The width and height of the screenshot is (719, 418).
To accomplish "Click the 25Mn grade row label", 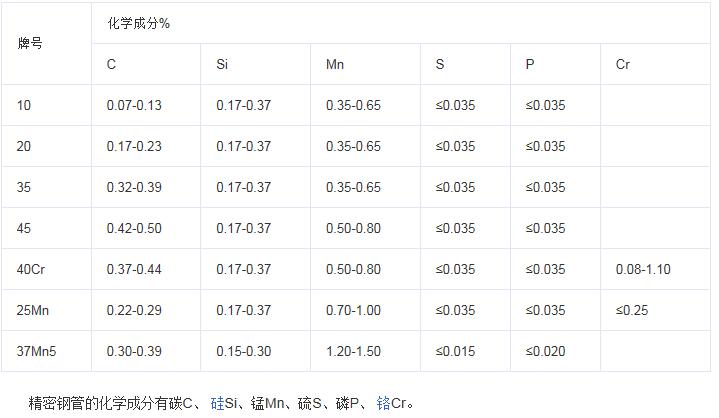I will (x=46, y=310).
